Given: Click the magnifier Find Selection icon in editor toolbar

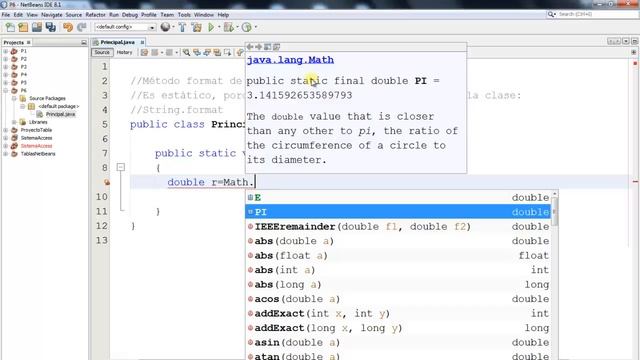Looking at the screenshot, I should tap(186, 53).
